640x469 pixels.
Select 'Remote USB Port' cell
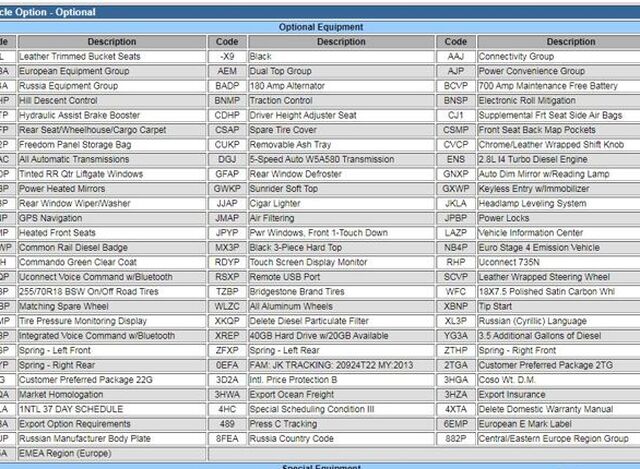pyautogui.click(x=341, y=277)
